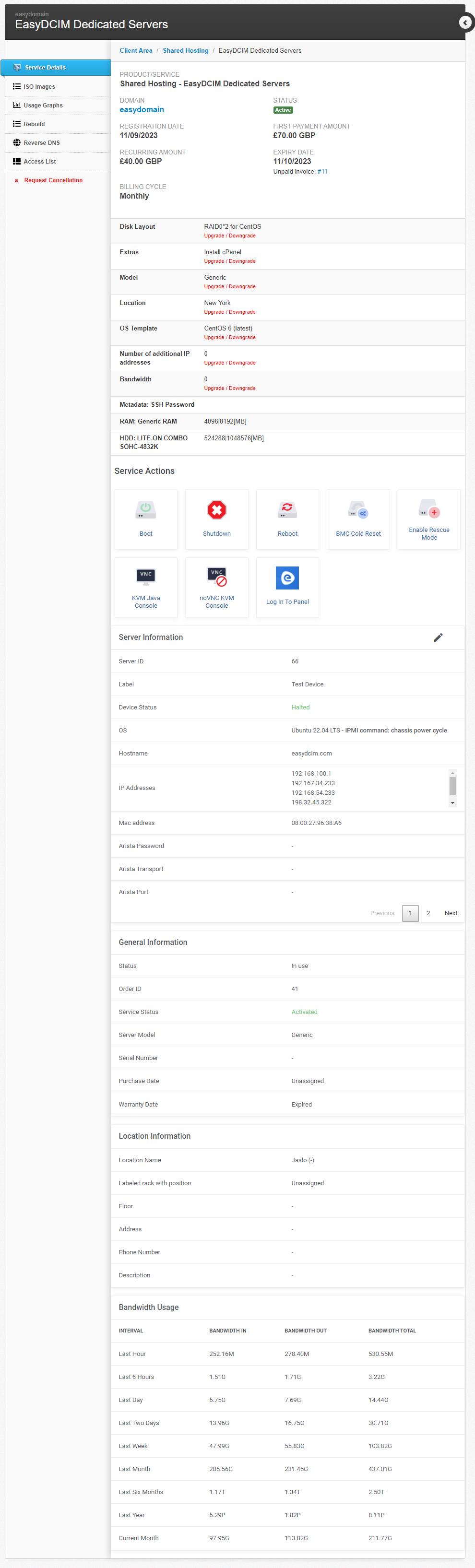Click the Warranty Date value Expired

(x=301, y=1104)
